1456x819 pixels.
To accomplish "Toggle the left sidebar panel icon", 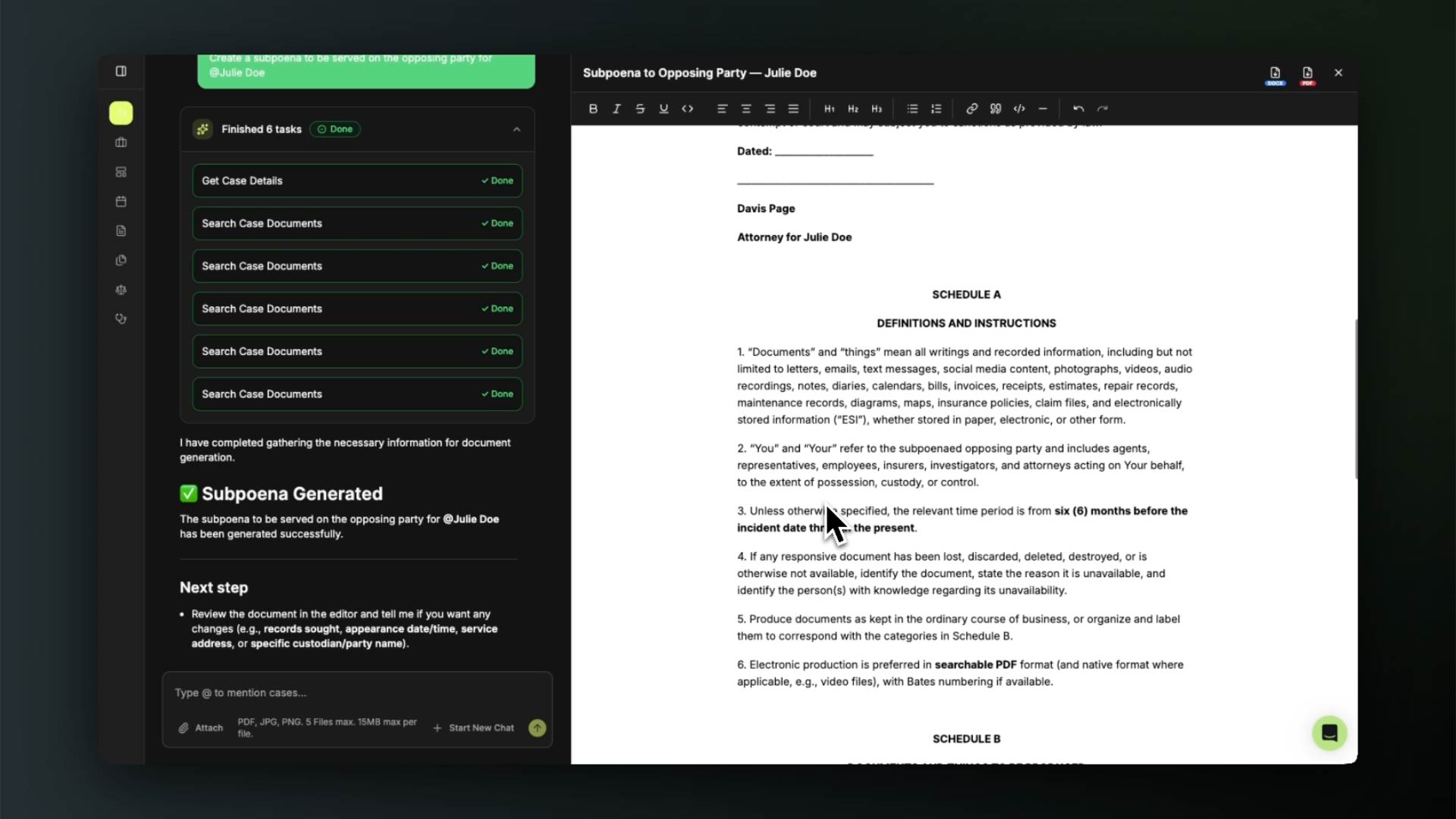I will [x=121, y=71].
